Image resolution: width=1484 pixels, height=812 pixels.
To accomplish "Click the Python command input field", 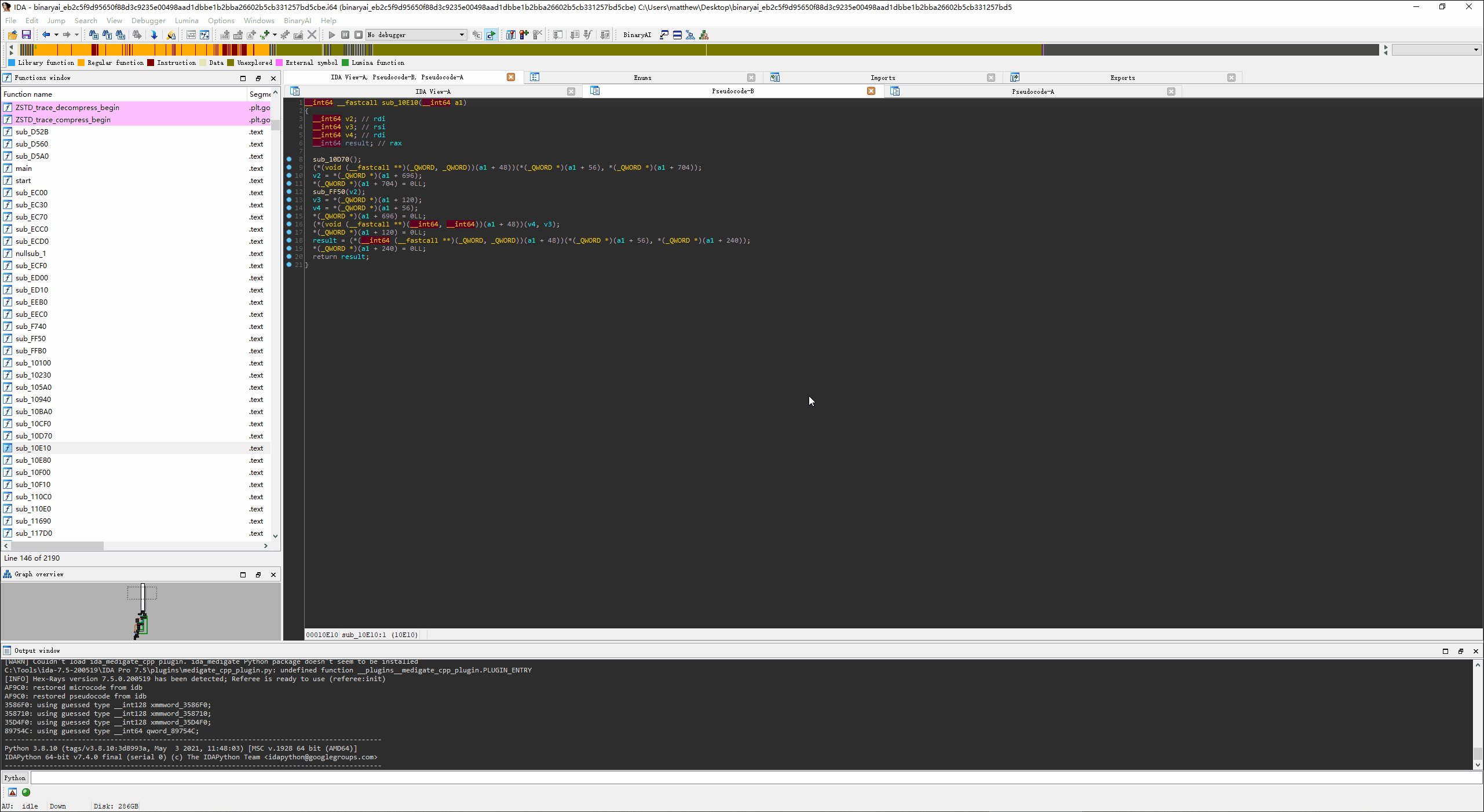I will coord(753,778).
